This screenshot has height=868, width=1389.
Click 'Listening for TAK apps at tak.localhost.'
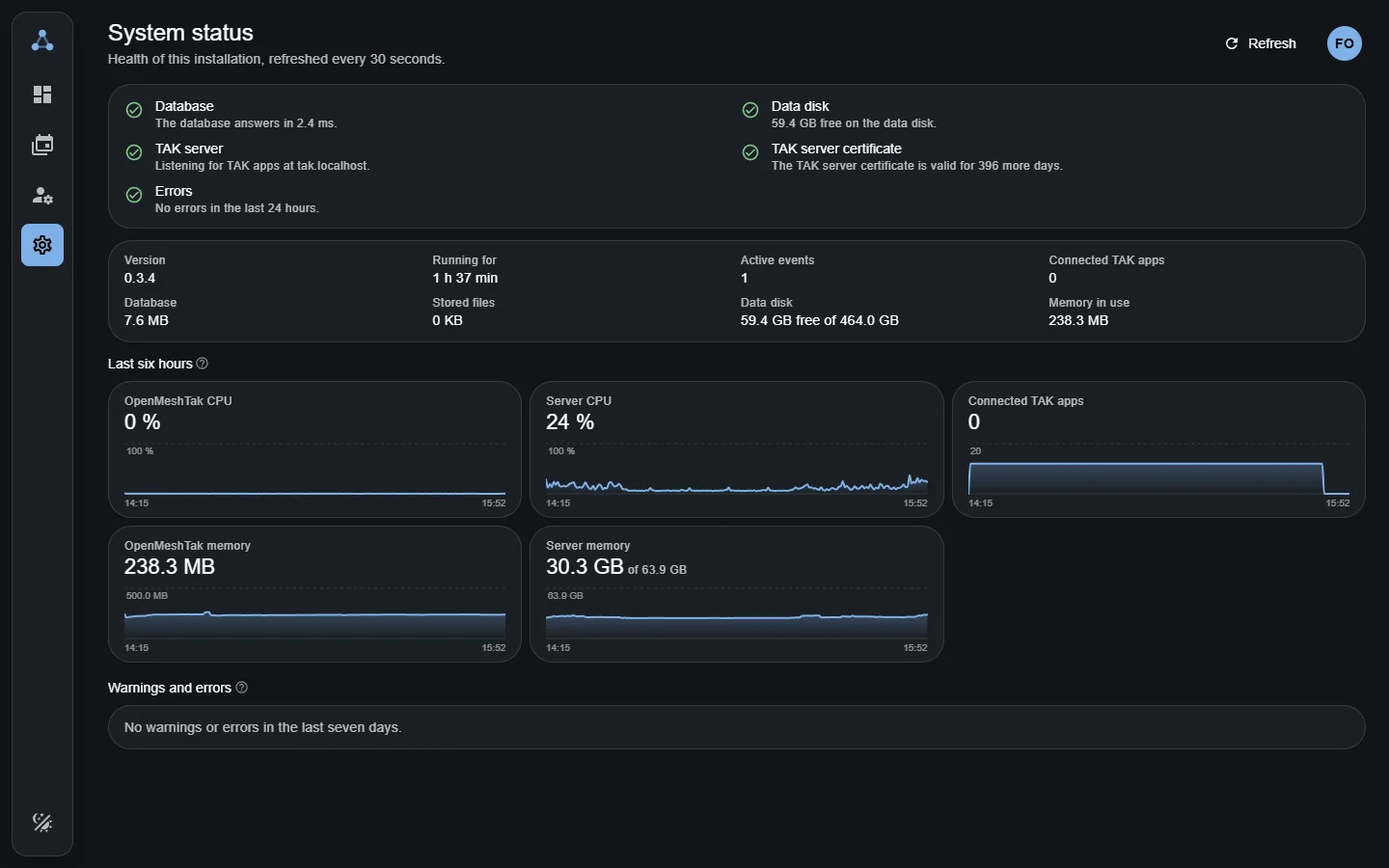point(262,166)
